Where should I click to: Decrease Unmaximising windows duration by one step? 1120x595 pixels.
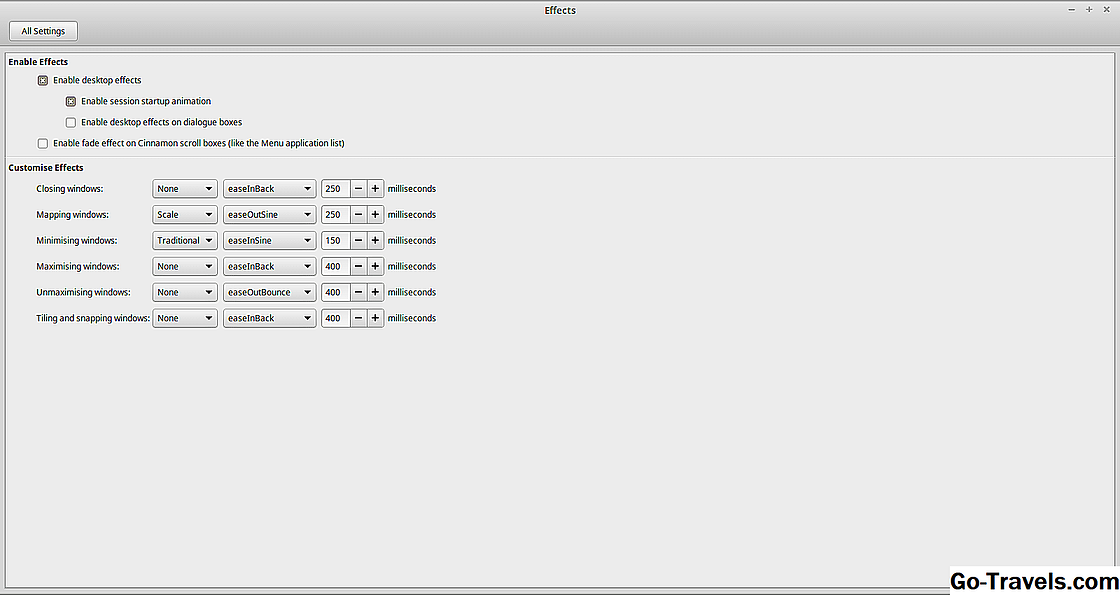click(x=358, y=293)
